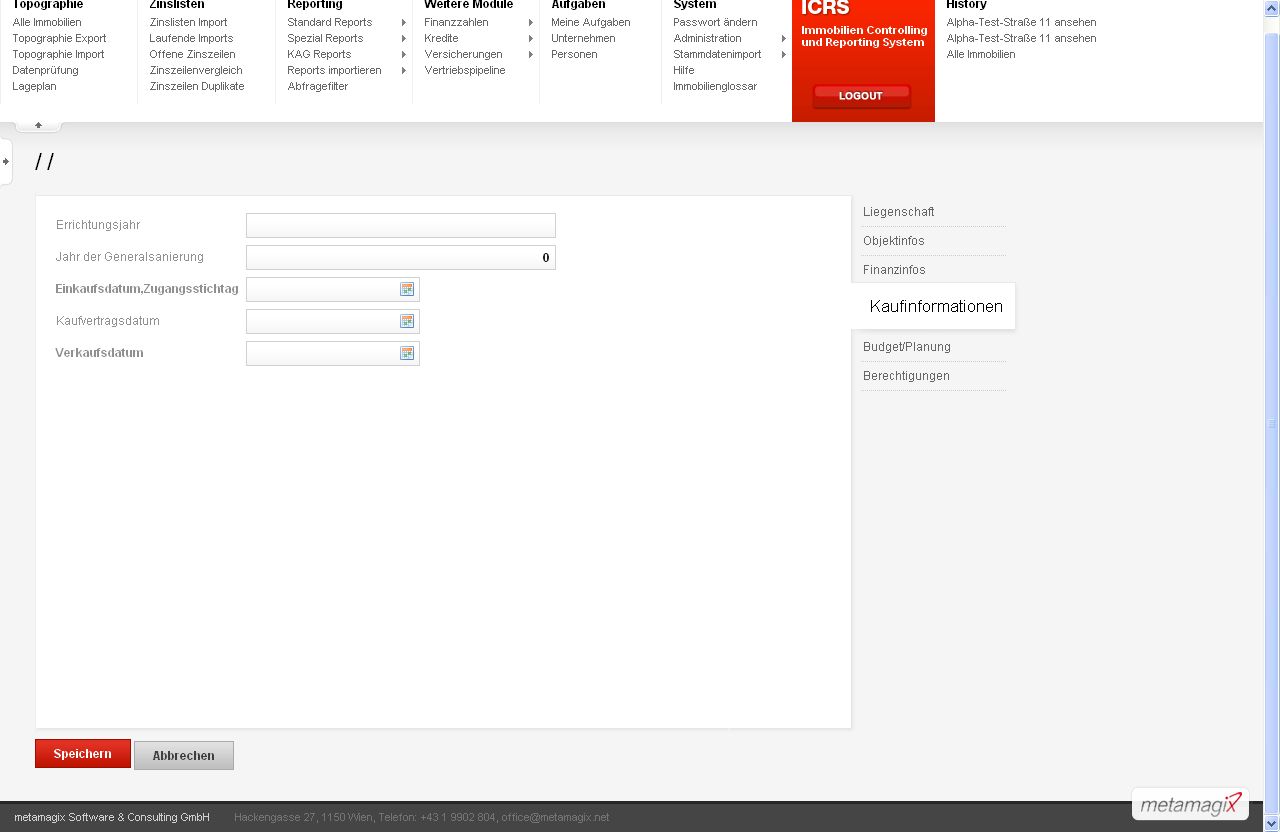Open Zinszeilenvergleich
The width and height of the screenshot is (1280, 832).
click(196, 70)
